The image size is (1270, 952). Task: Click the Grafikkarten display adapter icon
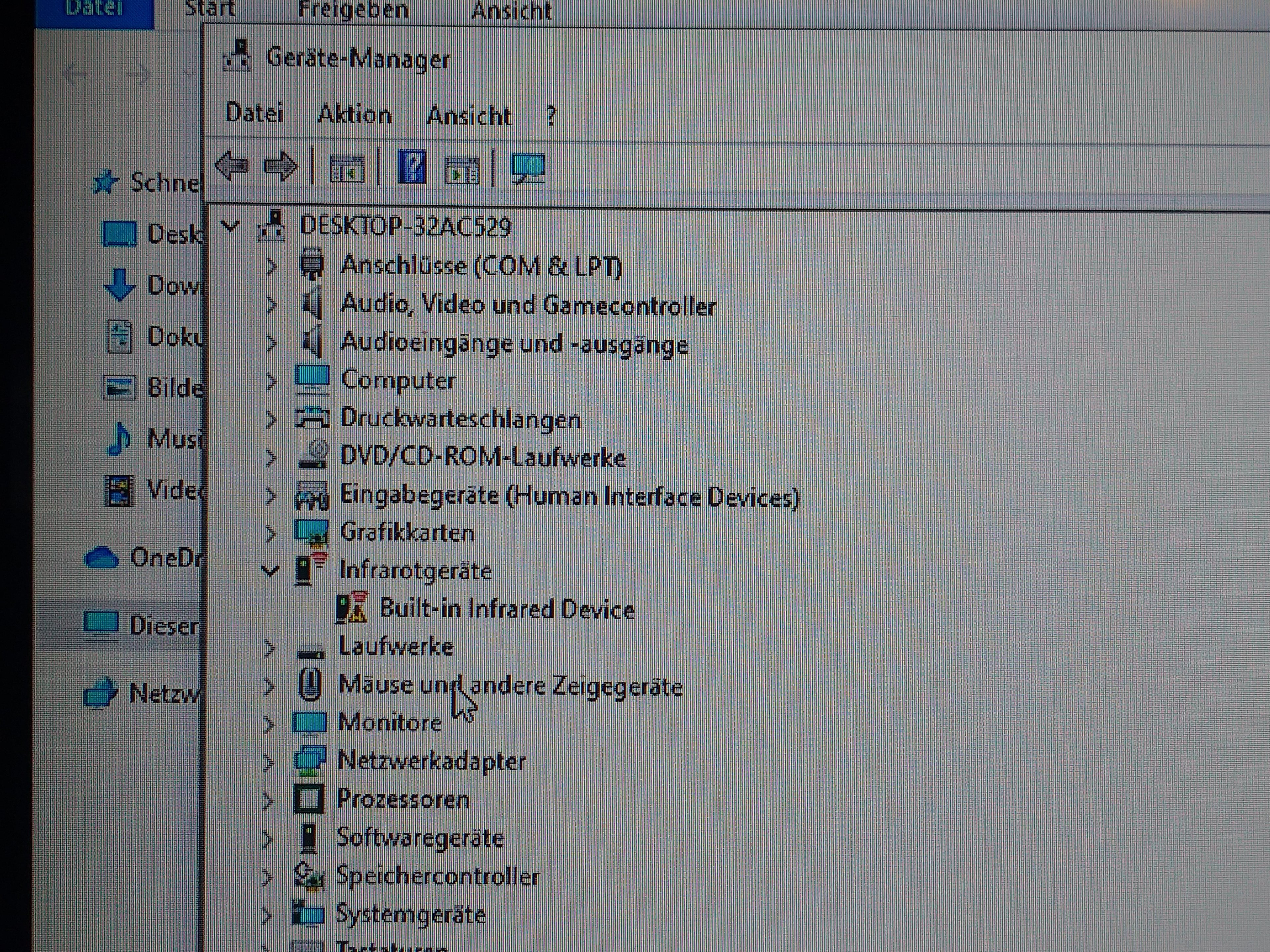click(x=311, y=532)
